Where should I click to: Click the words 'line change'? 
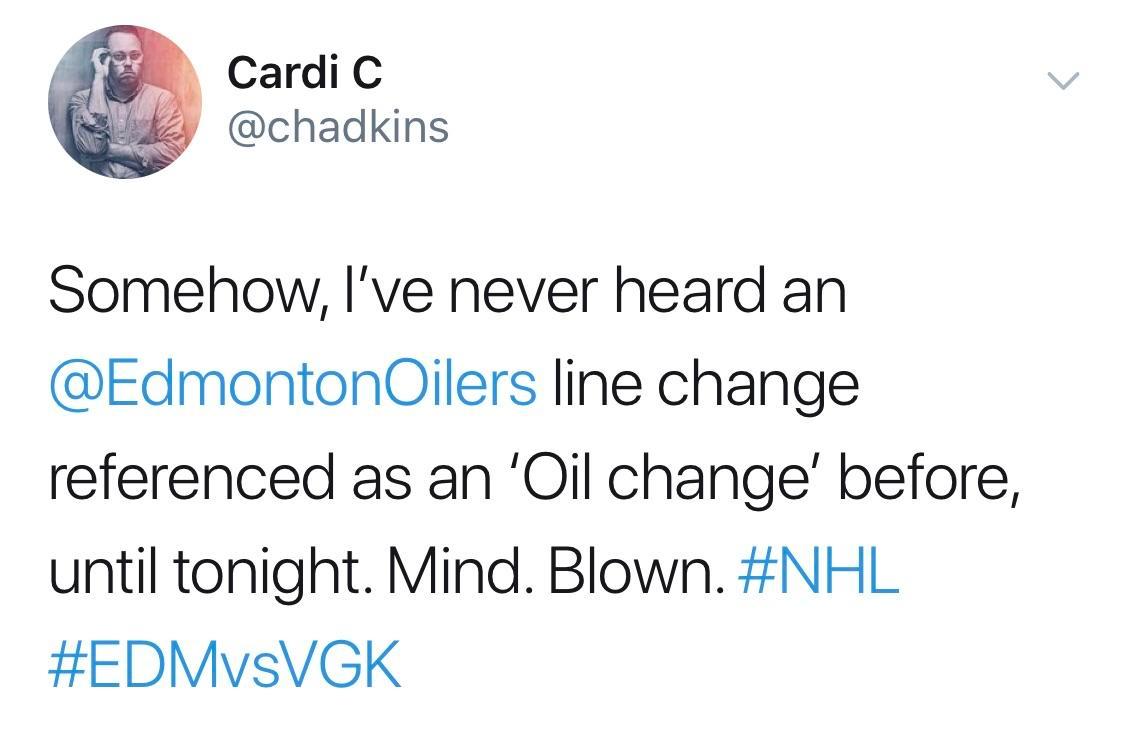(704, 386)
